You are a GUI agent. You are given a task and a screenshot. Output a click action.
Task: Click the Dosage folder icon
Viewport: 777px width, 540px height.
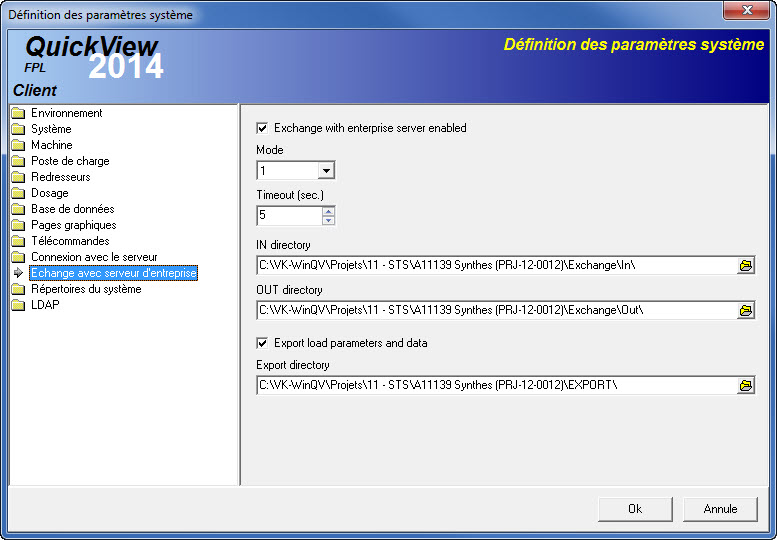pos(18,193)
